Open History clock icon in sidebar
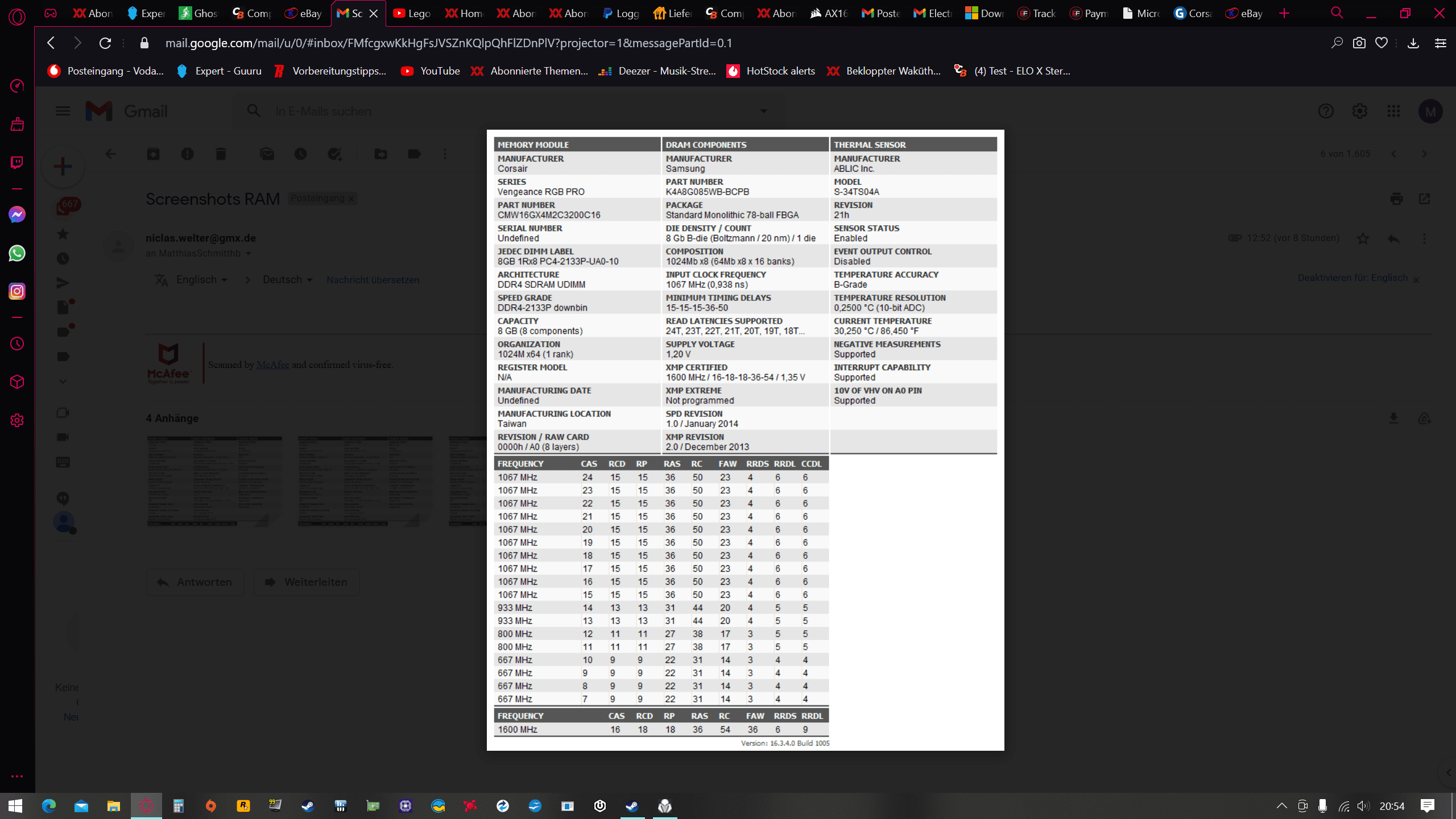Viewport: 1456px width, 819px height. click(x=17, y=344)
